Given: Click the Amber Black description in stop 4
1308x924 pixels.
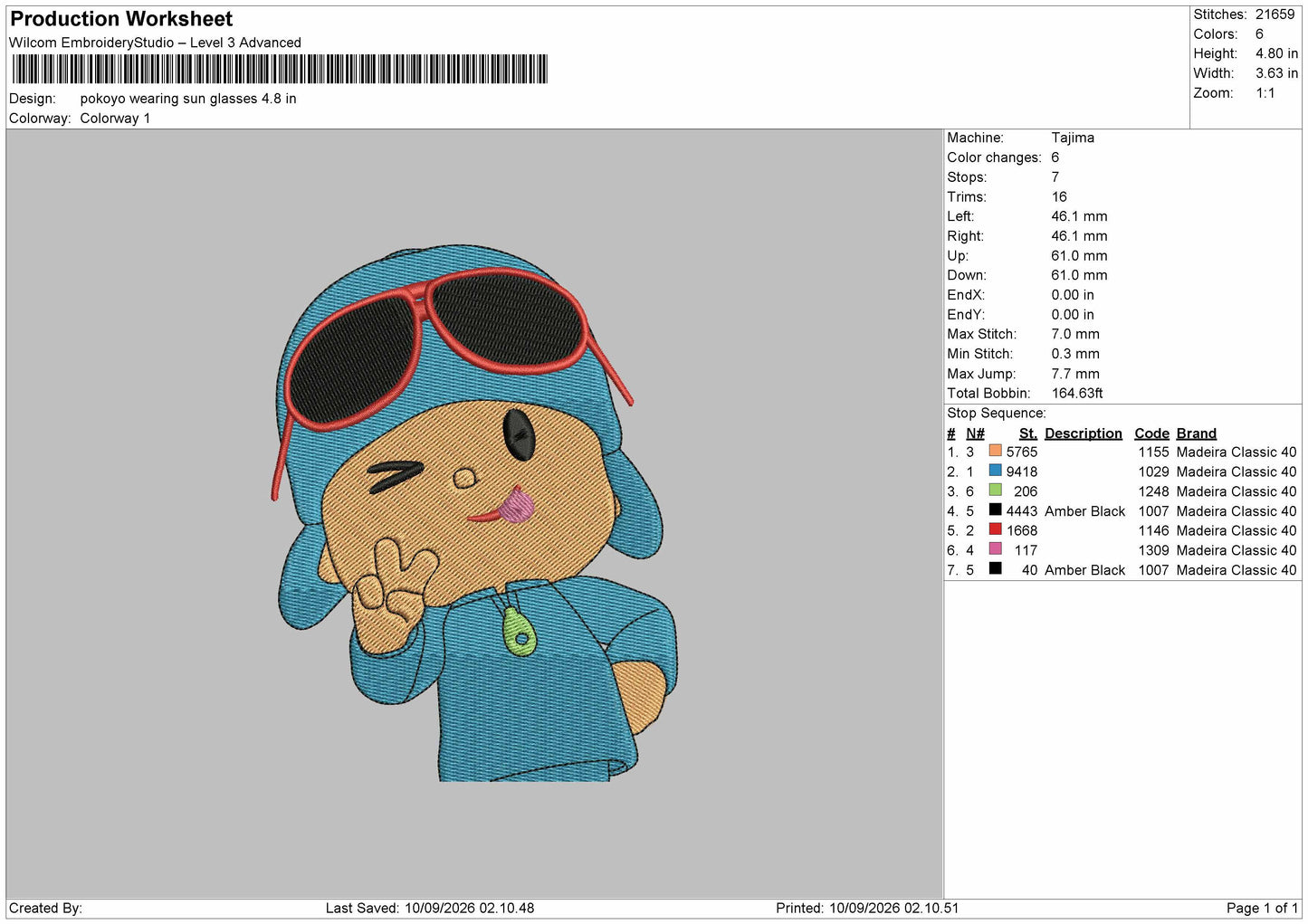Looking at the screenshot, I should click(x=1084, y=512).
